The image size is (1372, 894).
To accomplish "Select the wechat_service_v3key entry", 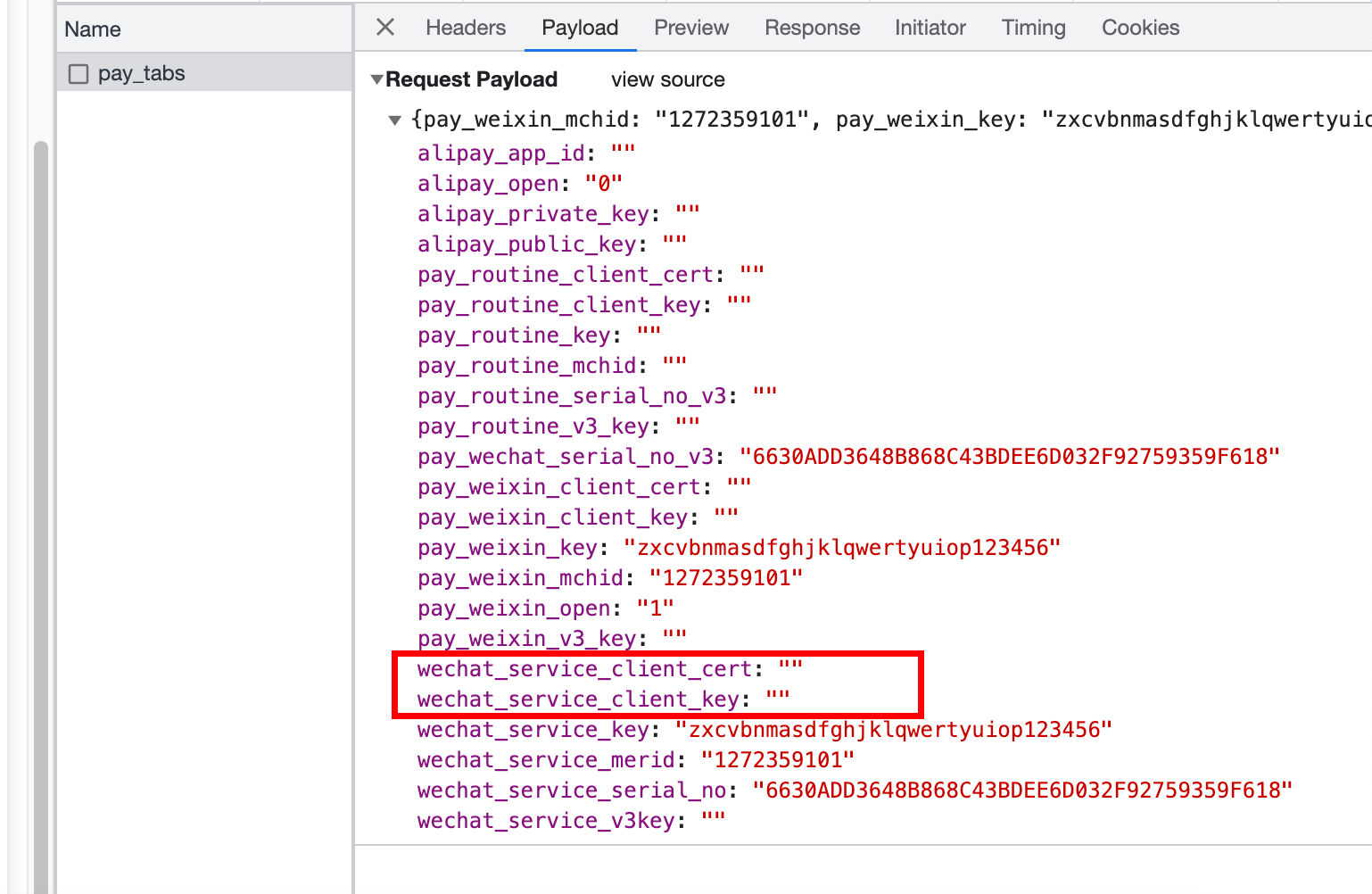I will [x=572, y=820].
